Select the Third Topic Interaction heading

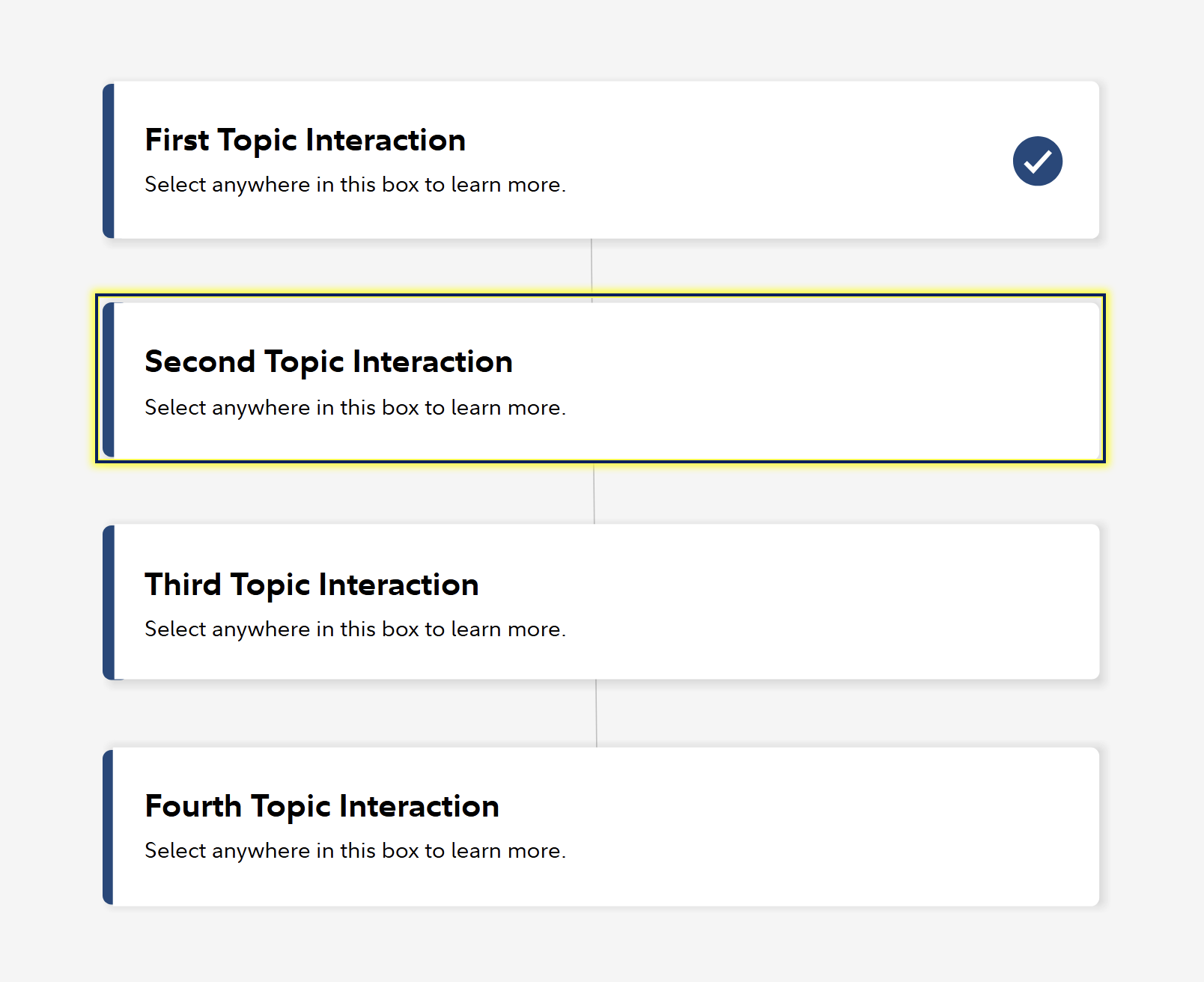pyautogui.click(x=311, y=585)
